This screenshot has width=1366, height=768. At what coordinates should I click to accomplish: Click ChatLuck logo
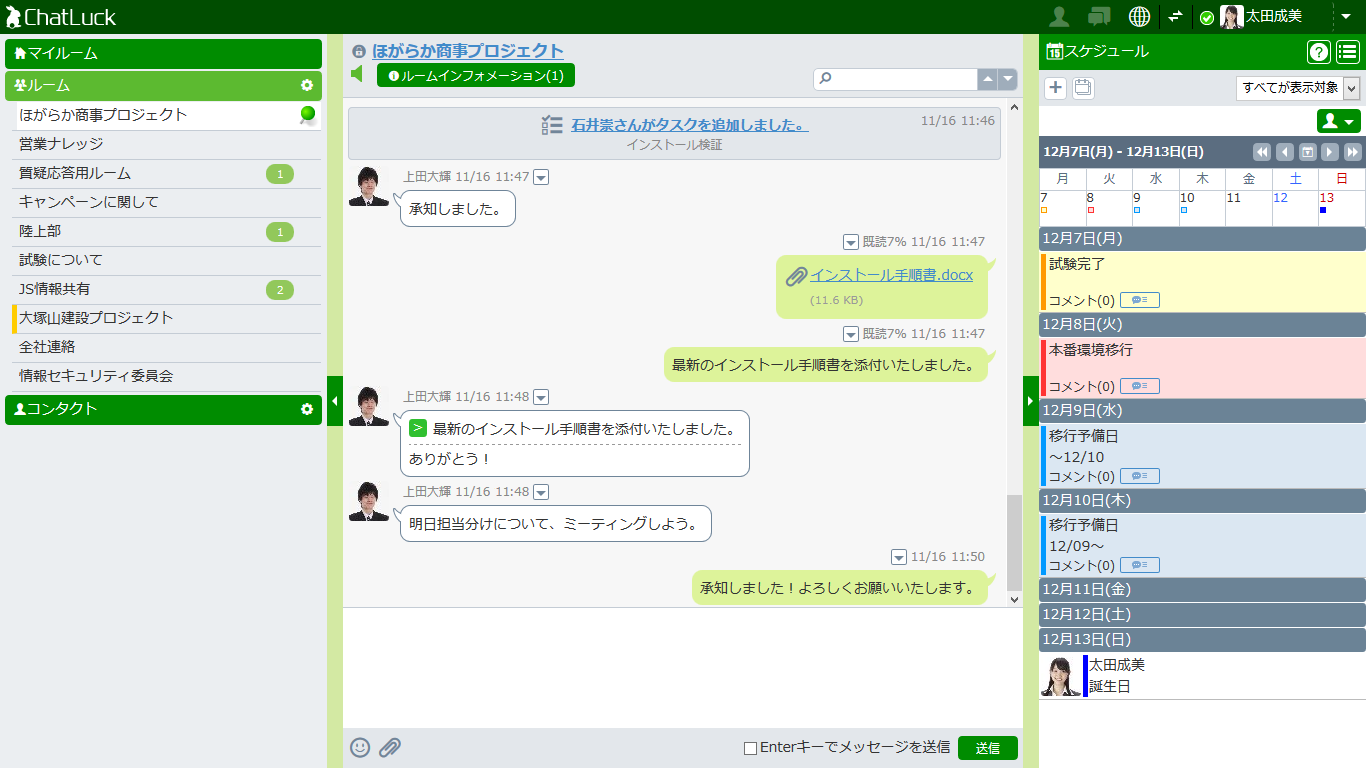coord(61,17)
